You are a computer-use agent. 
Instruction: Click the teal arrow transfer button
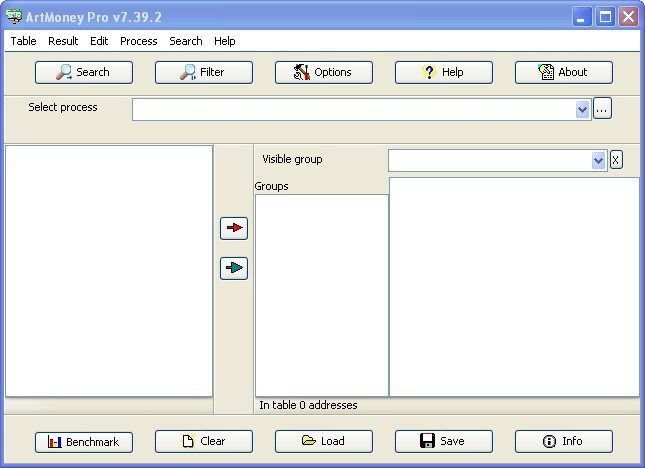click(234, 268)
